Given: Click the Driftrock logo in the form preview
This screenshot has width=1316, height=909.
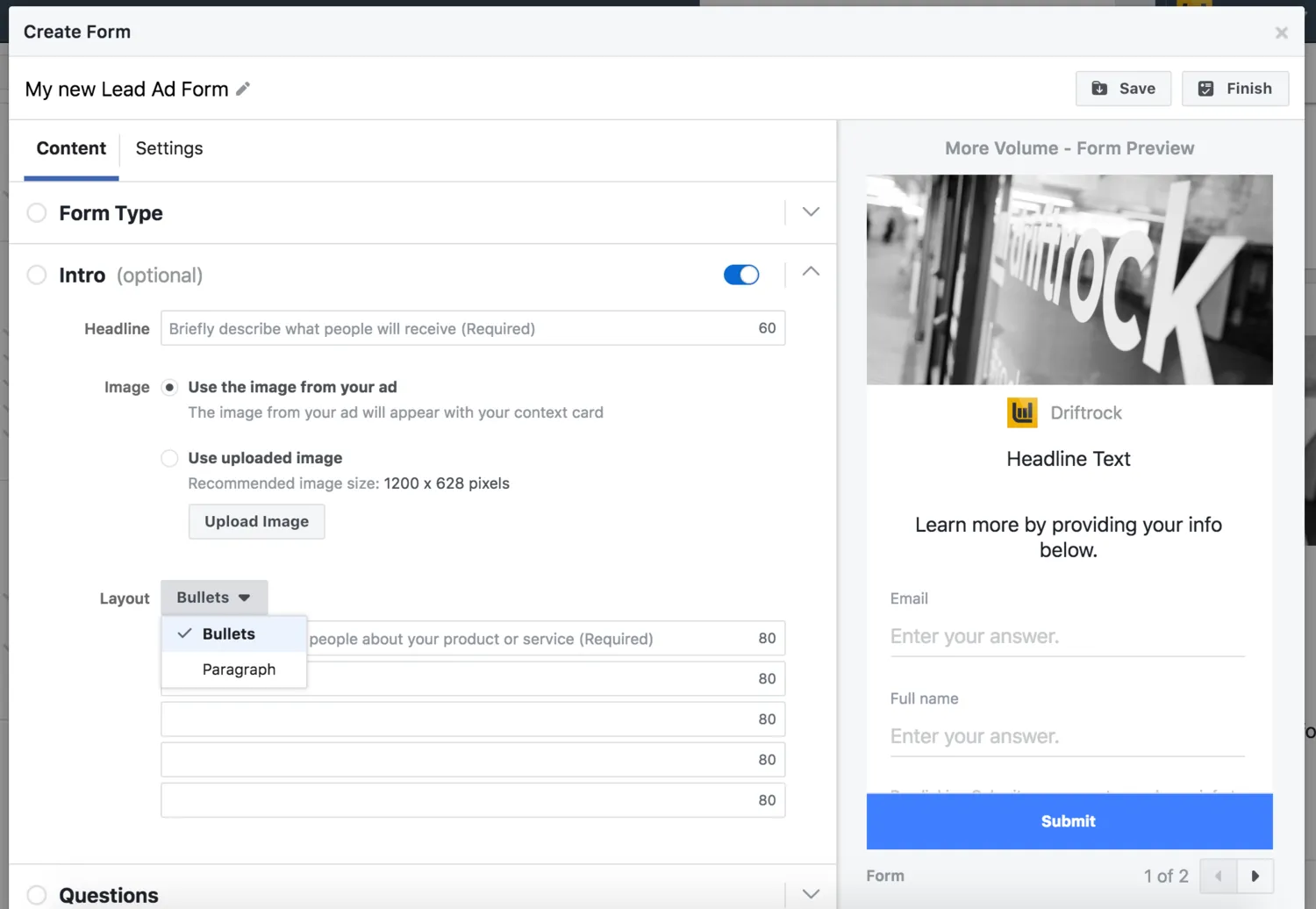Looking at the screenshot, I should [x=1021, y=412].
